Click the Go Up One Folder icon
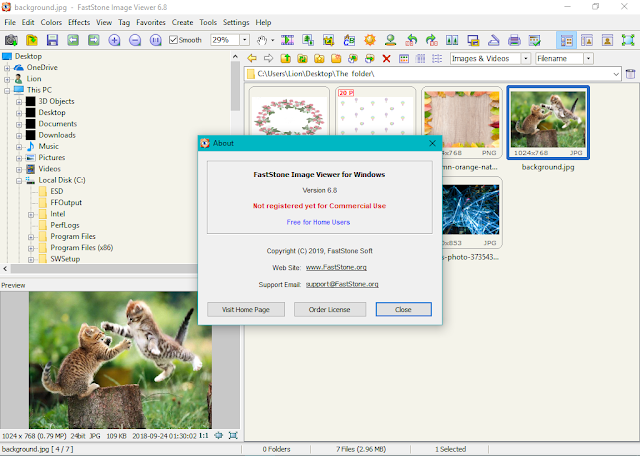This screenshot has width=640, height=456. point(286,58)
